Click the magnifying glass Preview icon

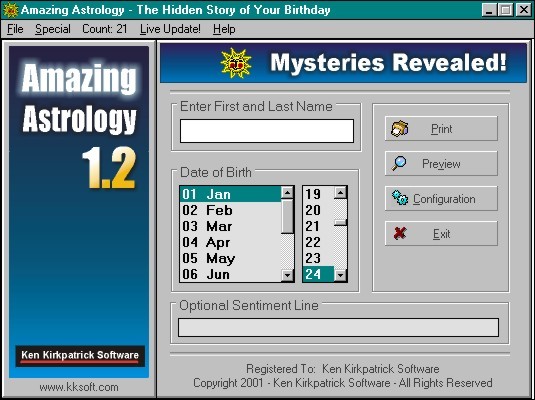click(x=399, y=163)
